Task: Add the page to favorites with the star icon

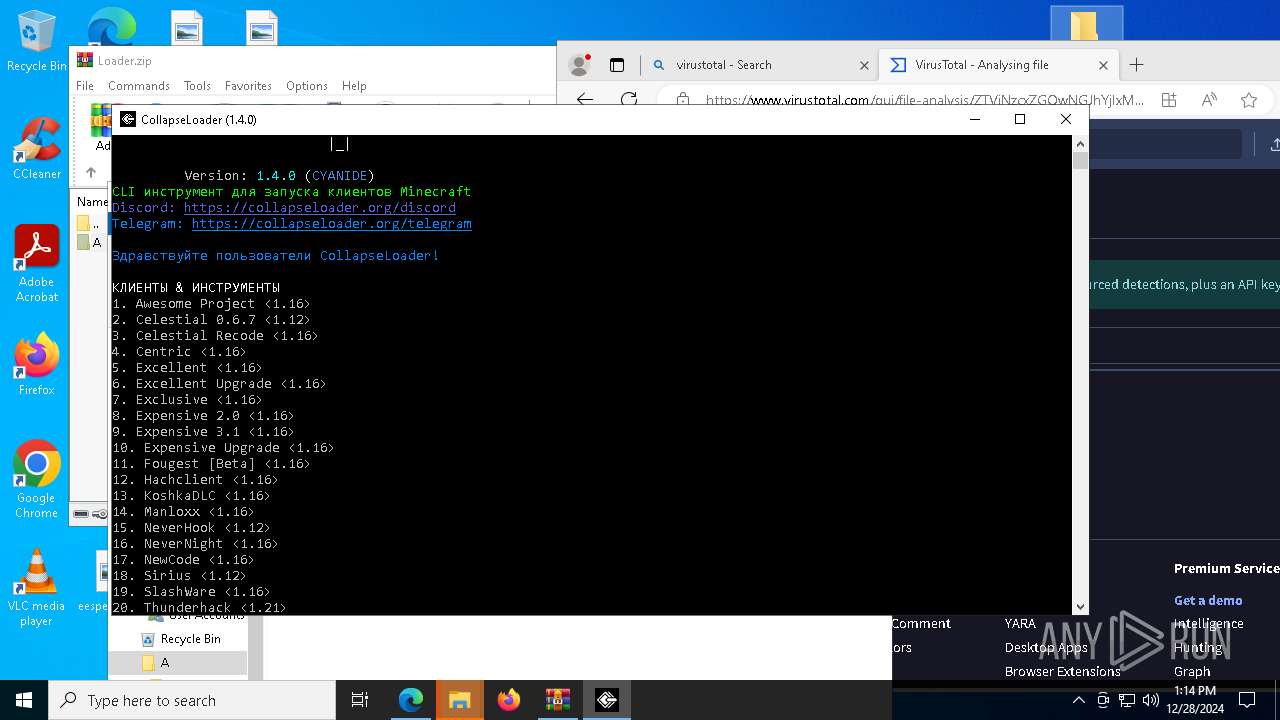Action: point(1249,100)
